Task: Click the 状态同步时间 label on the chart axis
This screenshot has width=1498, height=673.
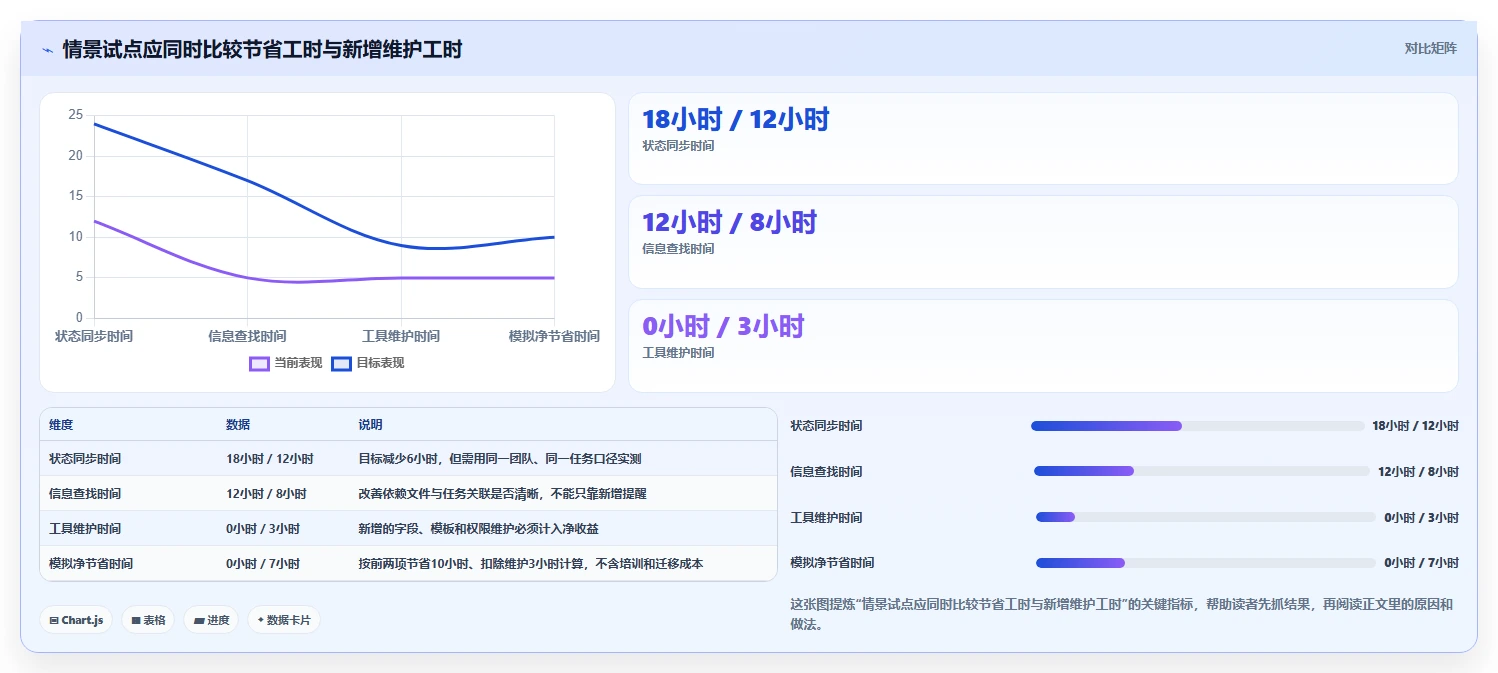Action: [x=94, y=336]
